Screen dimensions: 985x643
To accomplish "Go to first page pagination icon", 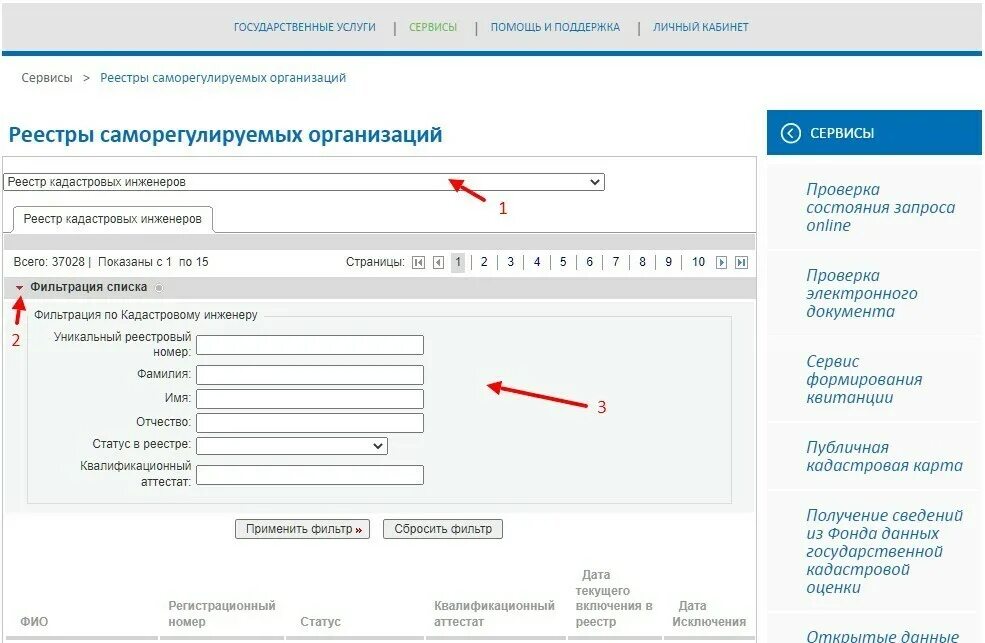I will tap(418, 262).
